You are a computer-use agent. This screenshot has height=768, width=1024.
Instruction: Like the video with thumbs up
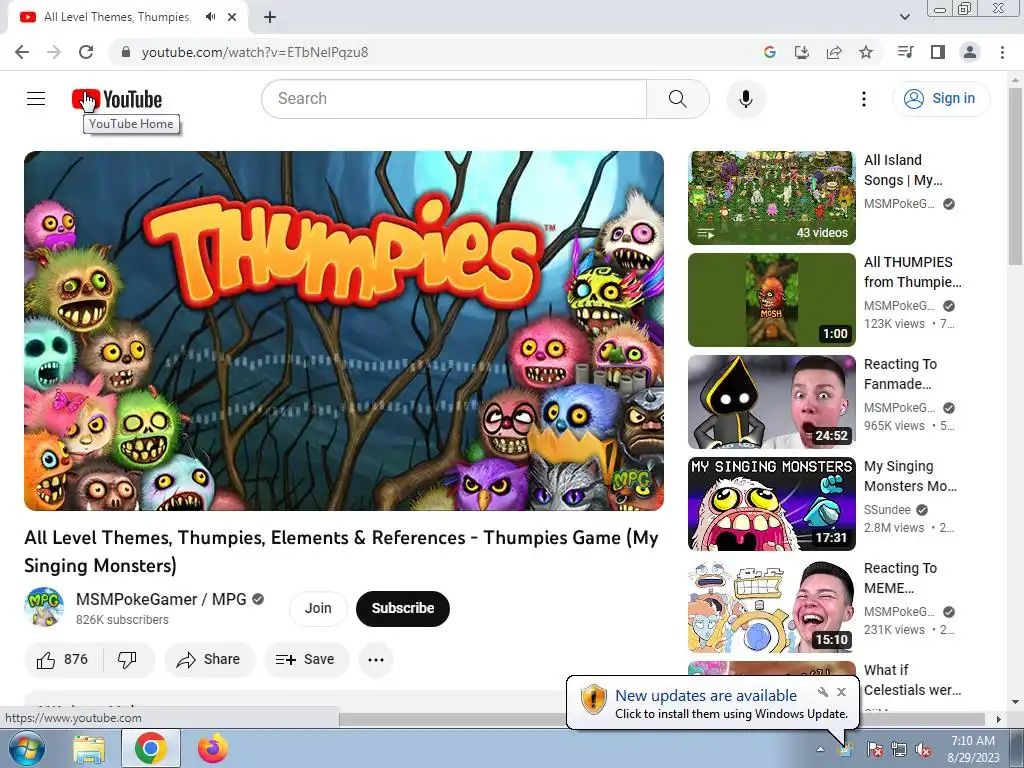(63, 660)
